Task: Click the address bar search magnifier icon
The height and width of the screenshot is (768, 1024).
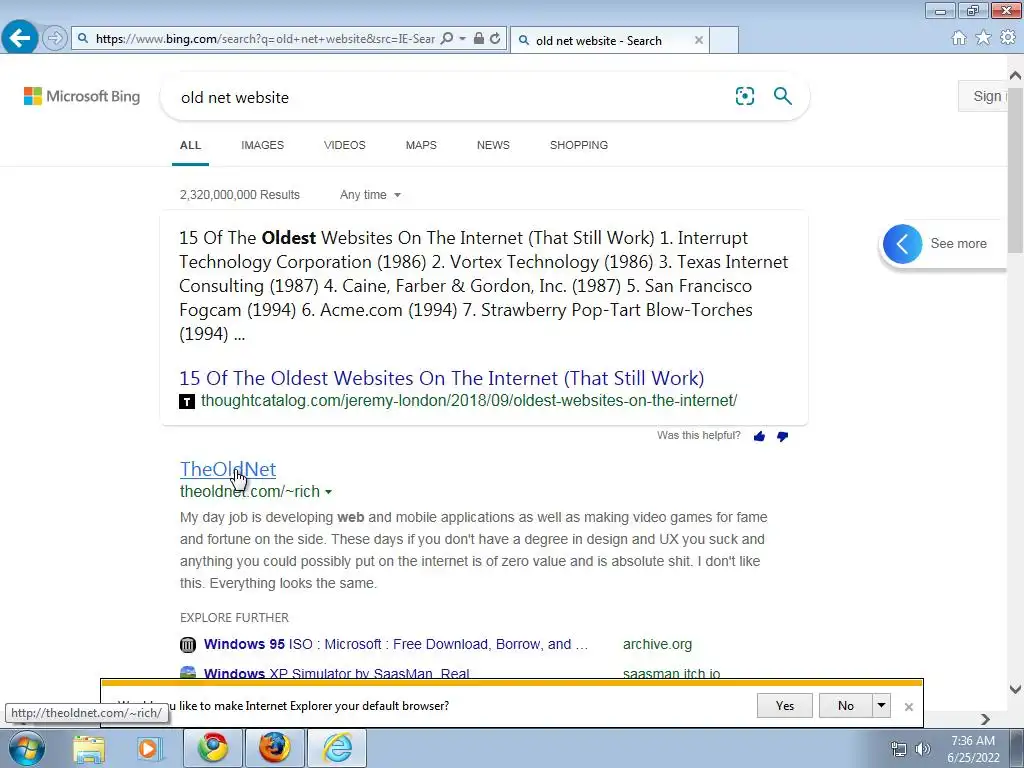Action: pos(447,39)
